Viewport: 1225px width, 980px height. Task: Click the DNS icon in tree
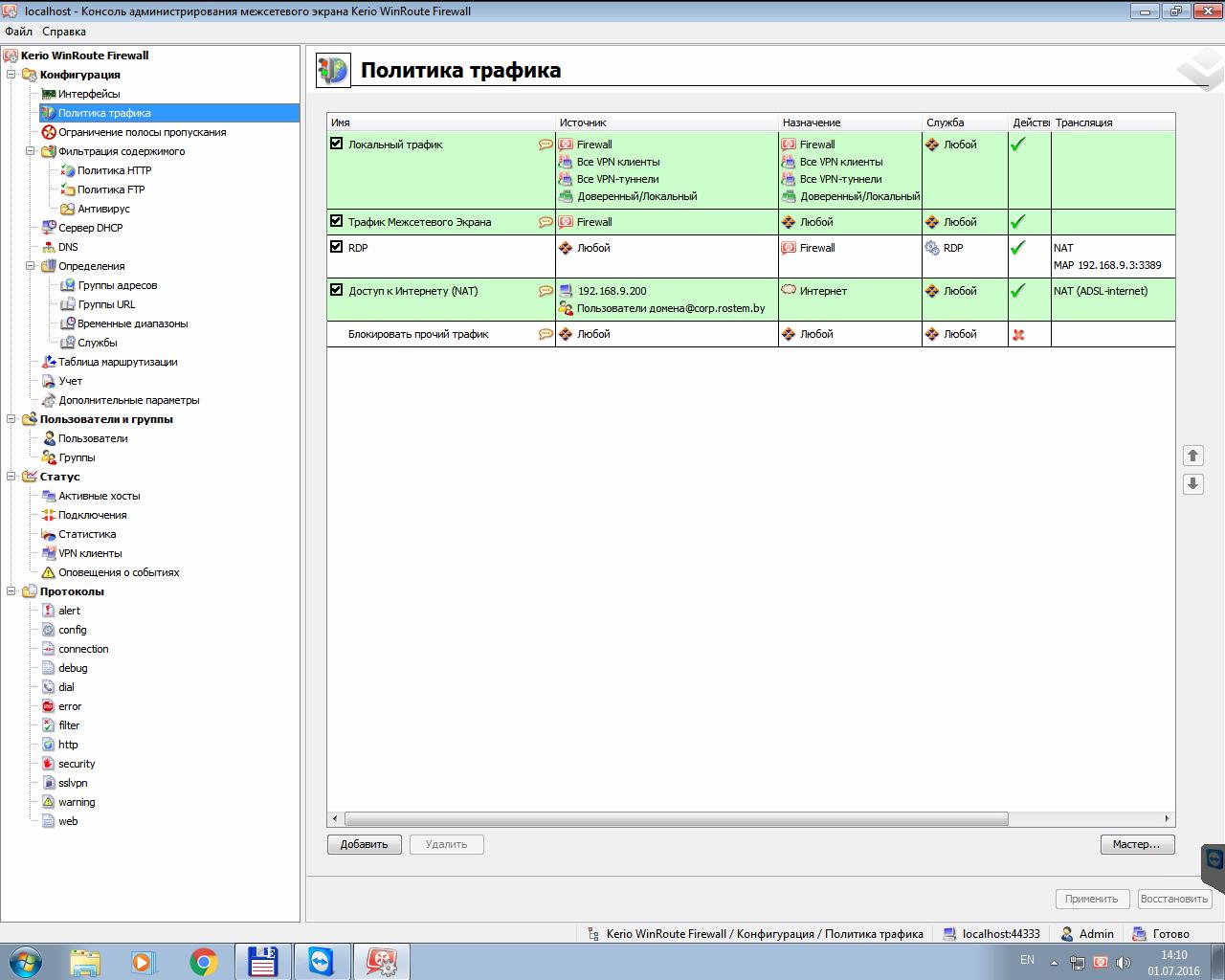pyautogui.click(x=49, y=247)
